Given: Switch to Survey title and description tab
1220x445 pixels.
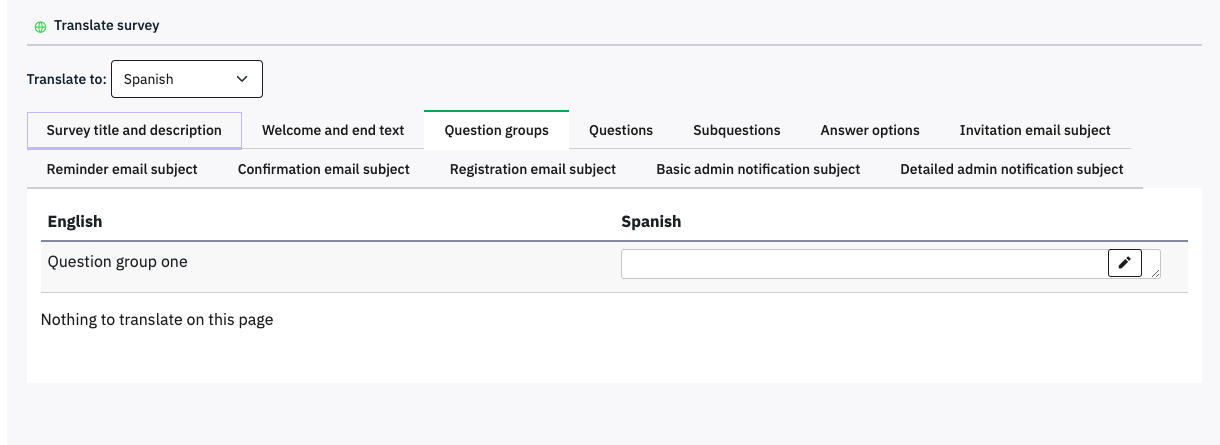Looking at the screenshot, I should pos(134,130).
